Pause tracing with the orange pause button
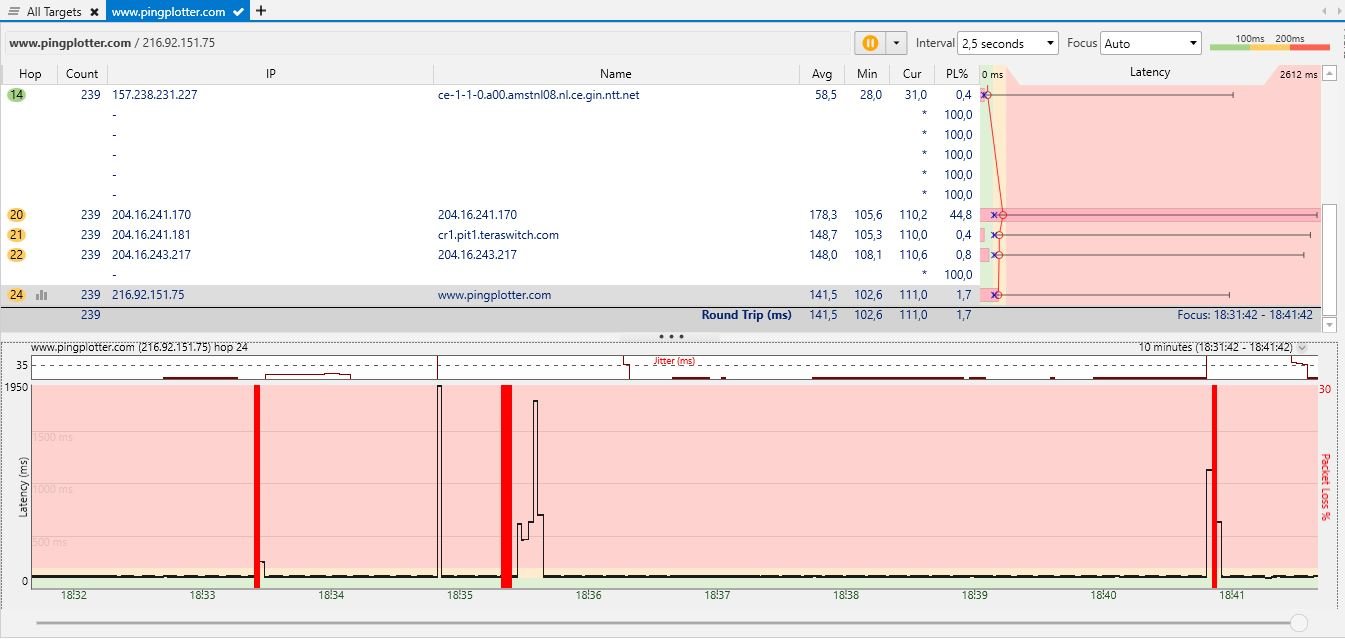Viewport: 1345px width, 639px height. click(x=870, y=43)
